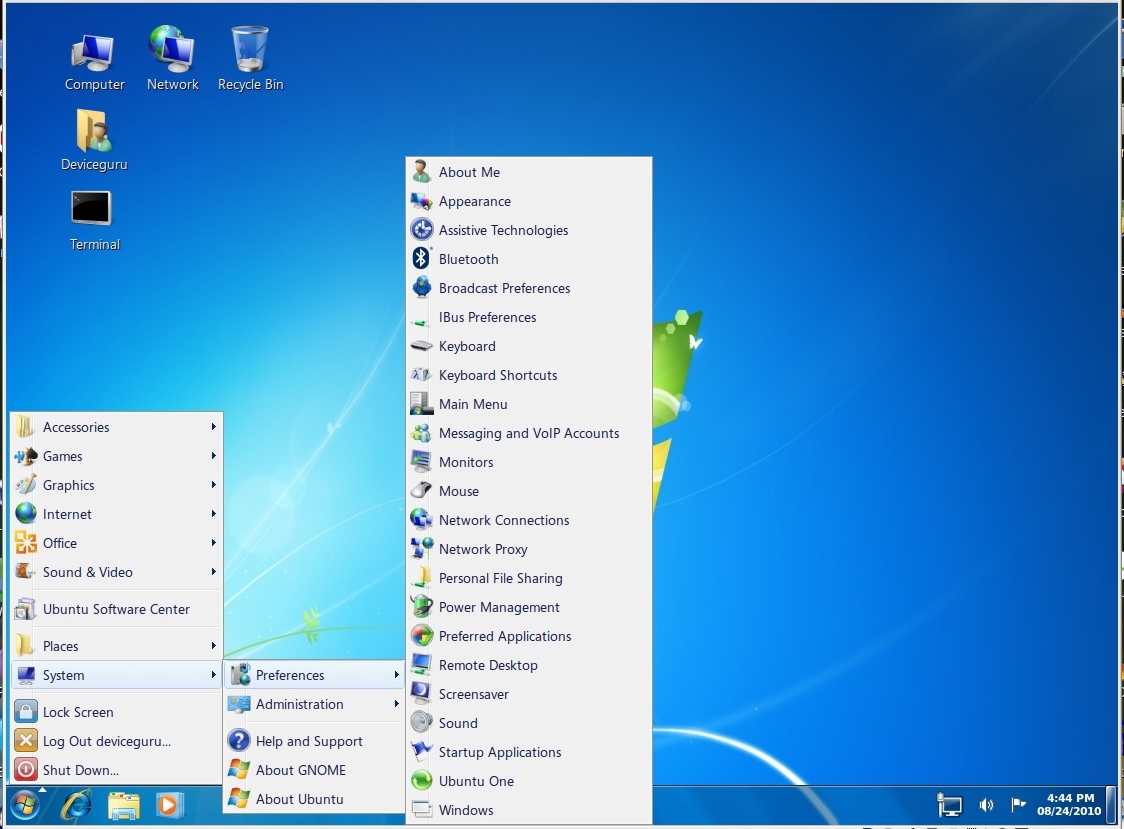Select Log Out deviceguru... menu entry
Image resolution: width=1124 pixels, height=829 pixels.
[x=117, y=741]
